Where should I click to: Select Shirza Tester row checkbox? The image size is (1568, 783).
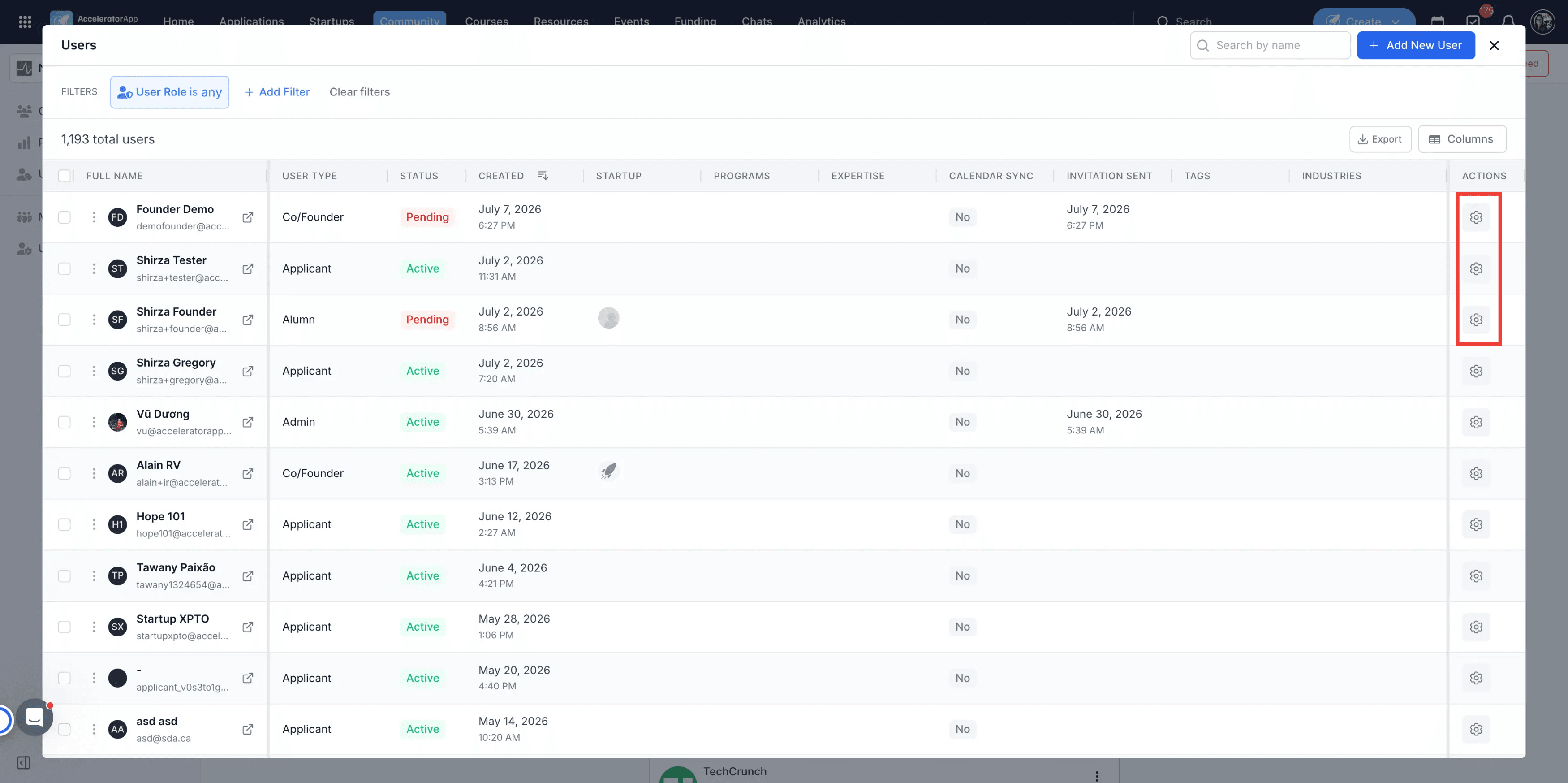64,268
